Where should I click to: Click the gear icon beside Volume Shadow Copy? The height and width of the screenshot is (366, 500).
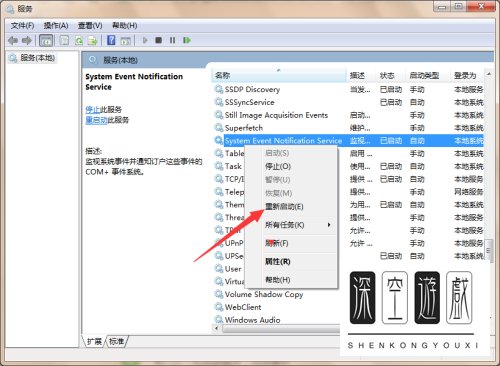click(x=219, y=294)
